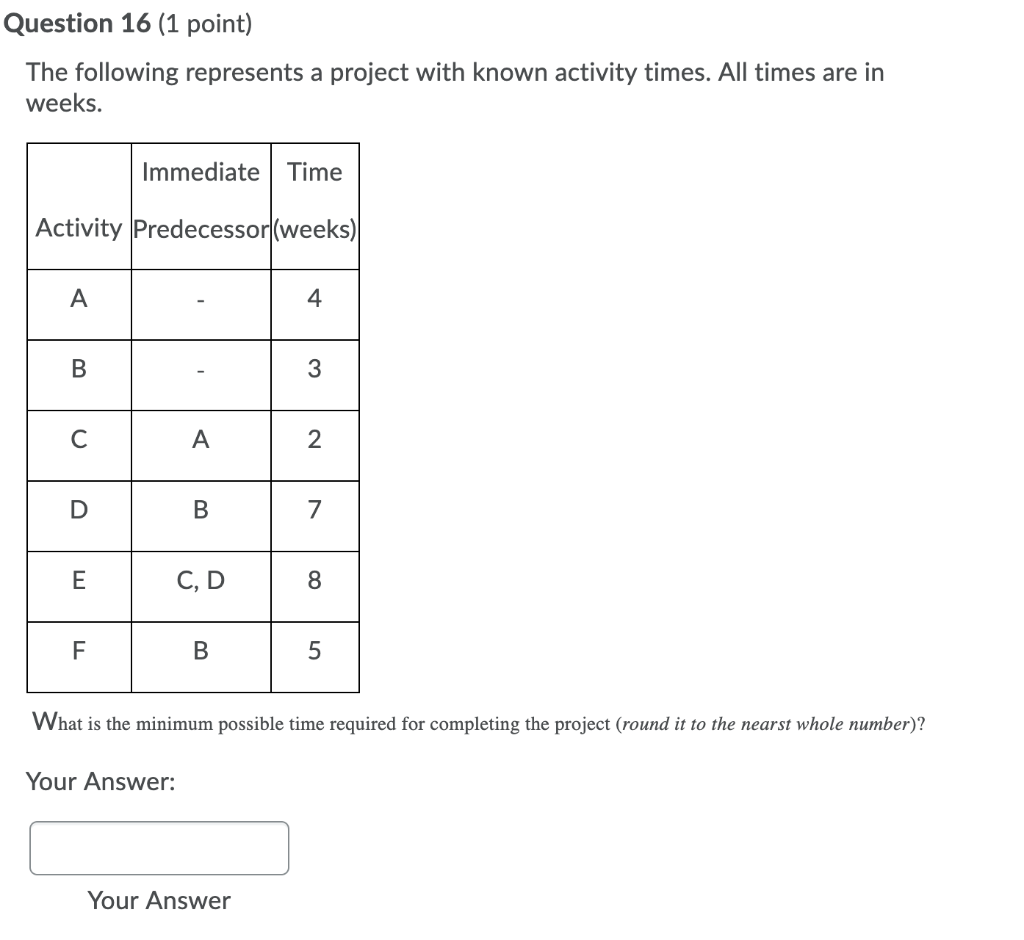Click the time value 4 for activity A

(x=315, y=304)
